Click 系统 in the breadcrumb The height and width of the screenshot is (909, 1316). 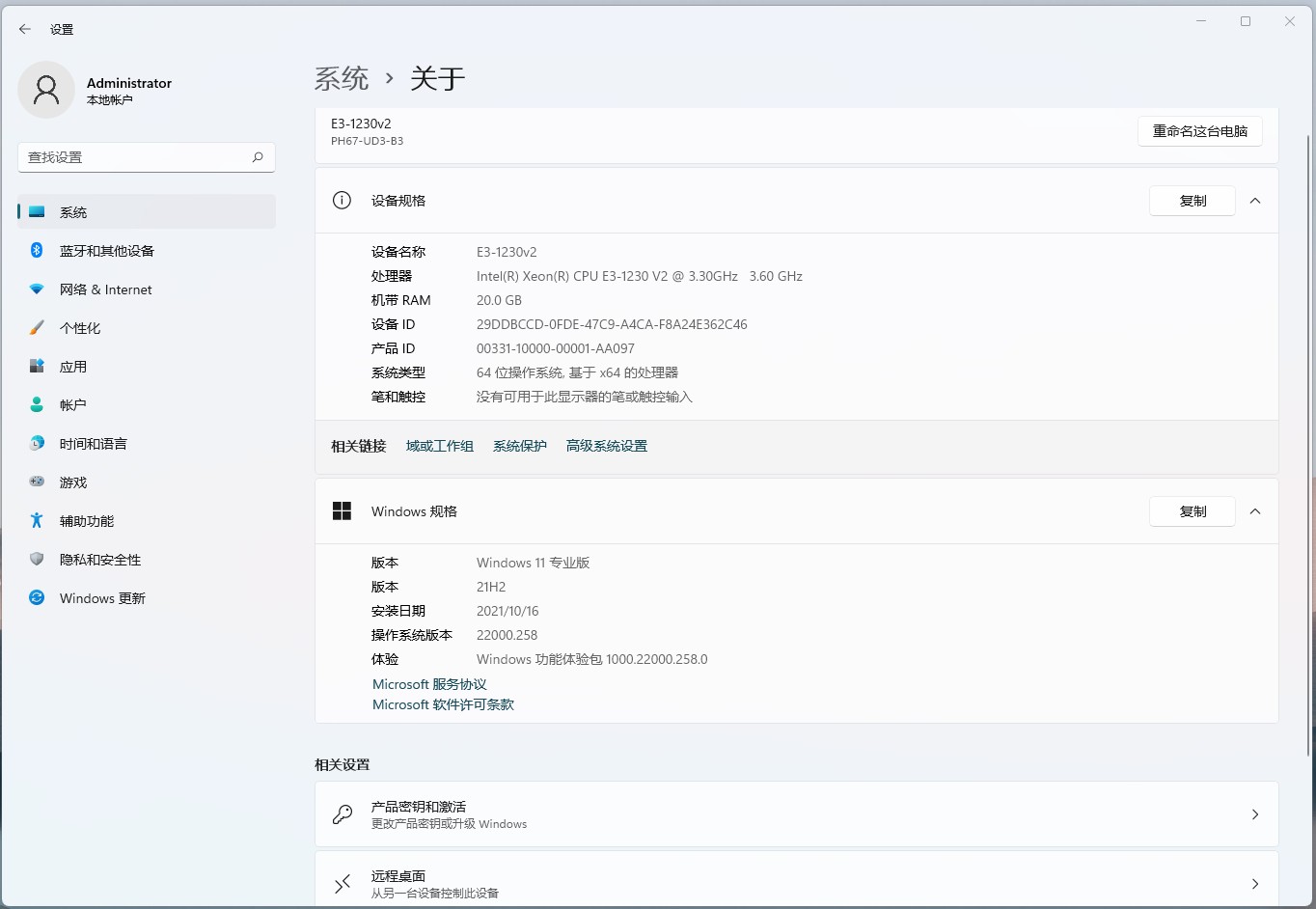[342, 78]
